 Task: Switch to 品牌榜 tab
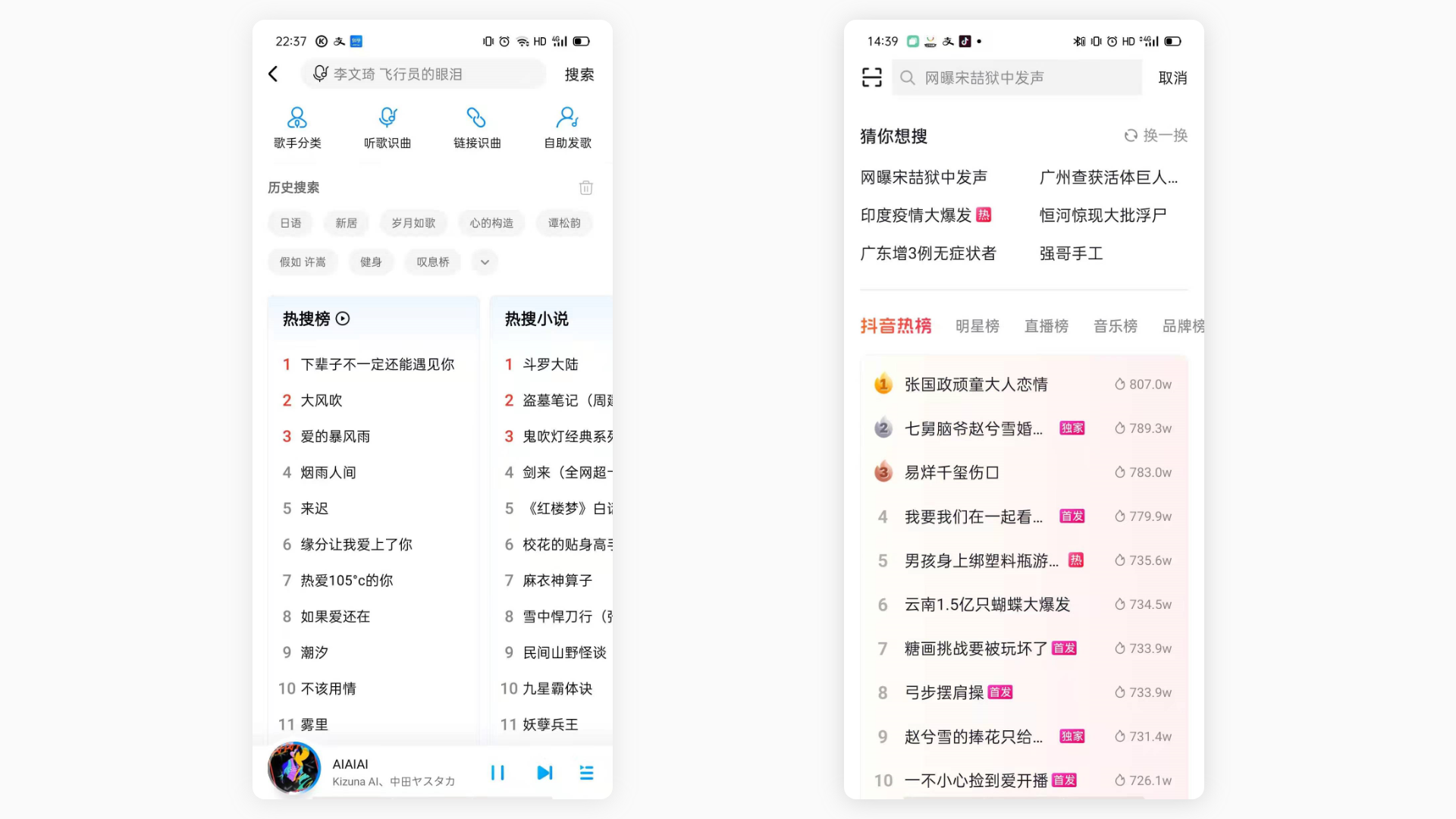point(1183,326)
